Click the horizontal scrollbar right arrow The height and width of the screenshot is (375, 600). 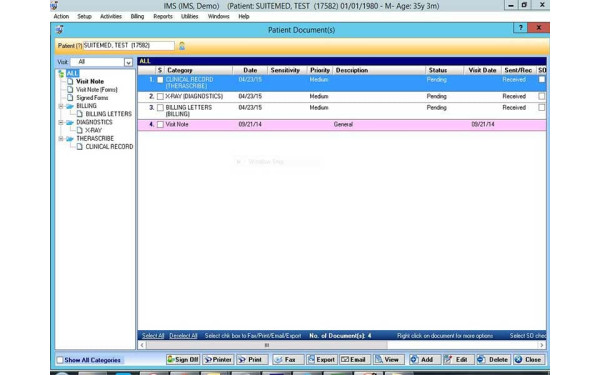tap(541, 345)
